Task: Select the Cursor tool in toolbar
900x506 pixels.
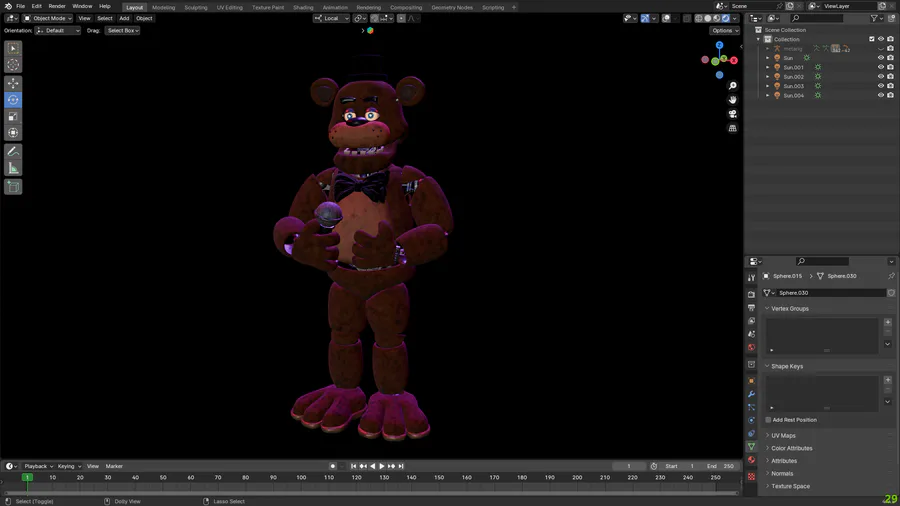Action: click(13, 65)
